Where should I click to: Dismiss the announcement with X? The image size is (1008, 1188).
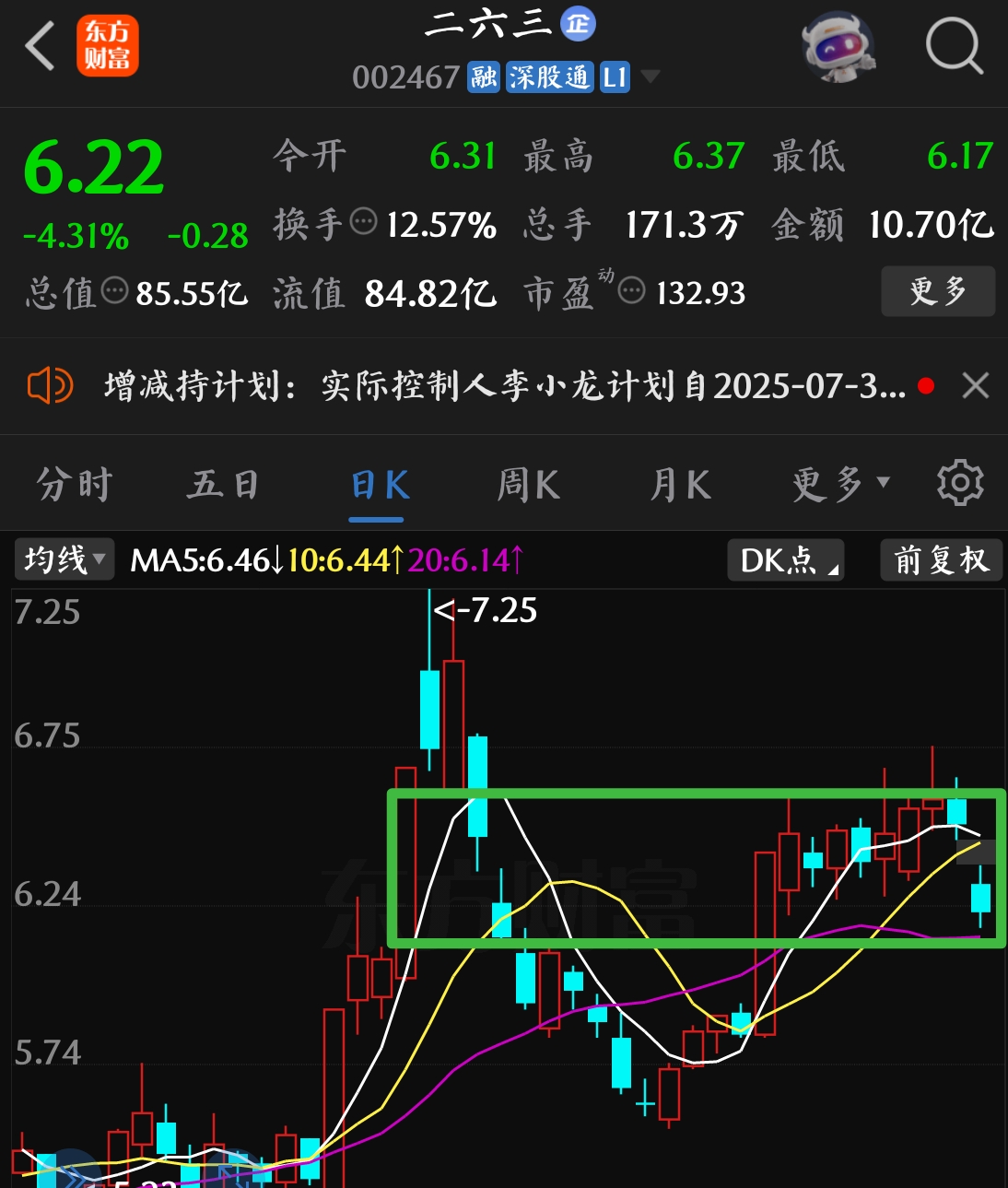pos(976,385)
